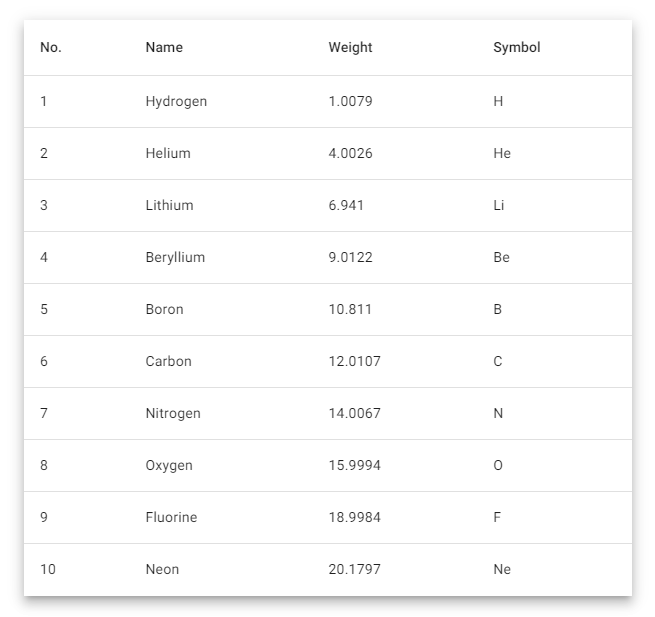655x617 pixels.
Task: Select the Hydrogen row name cell
Action: pos(176,102)
